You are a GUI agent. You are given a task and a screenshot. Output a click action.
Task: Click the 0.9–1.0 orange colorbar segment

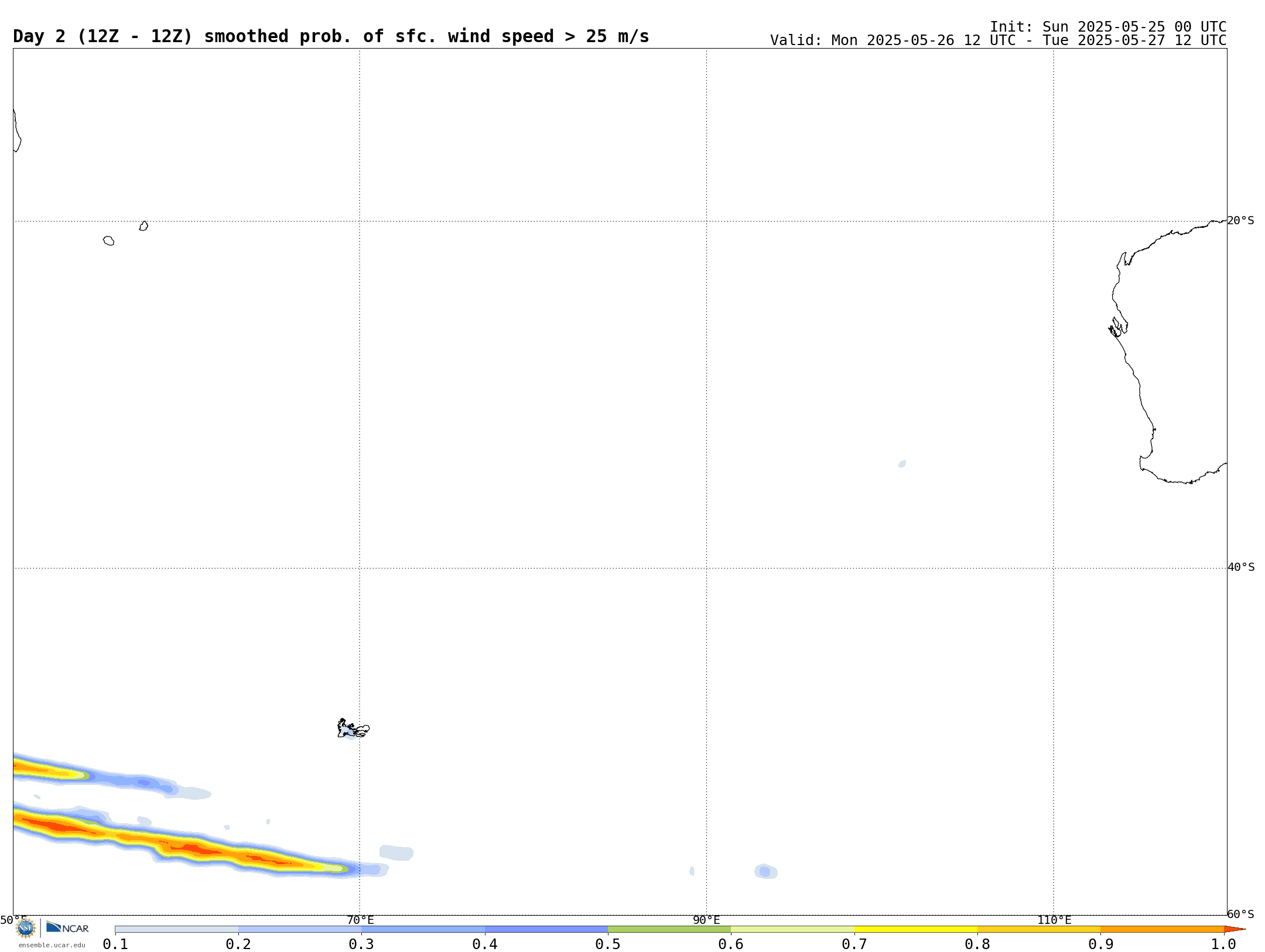click(1162, 929)
